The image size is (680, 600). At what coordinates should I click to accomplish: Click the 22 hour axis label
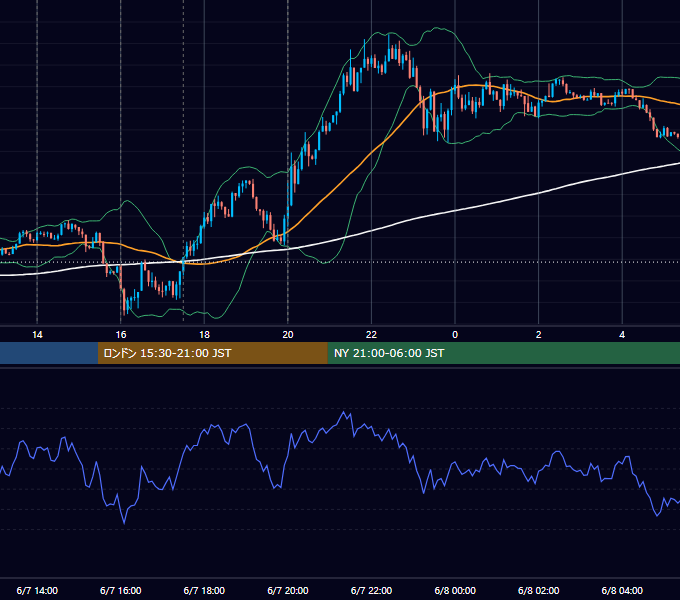(371, 335)
